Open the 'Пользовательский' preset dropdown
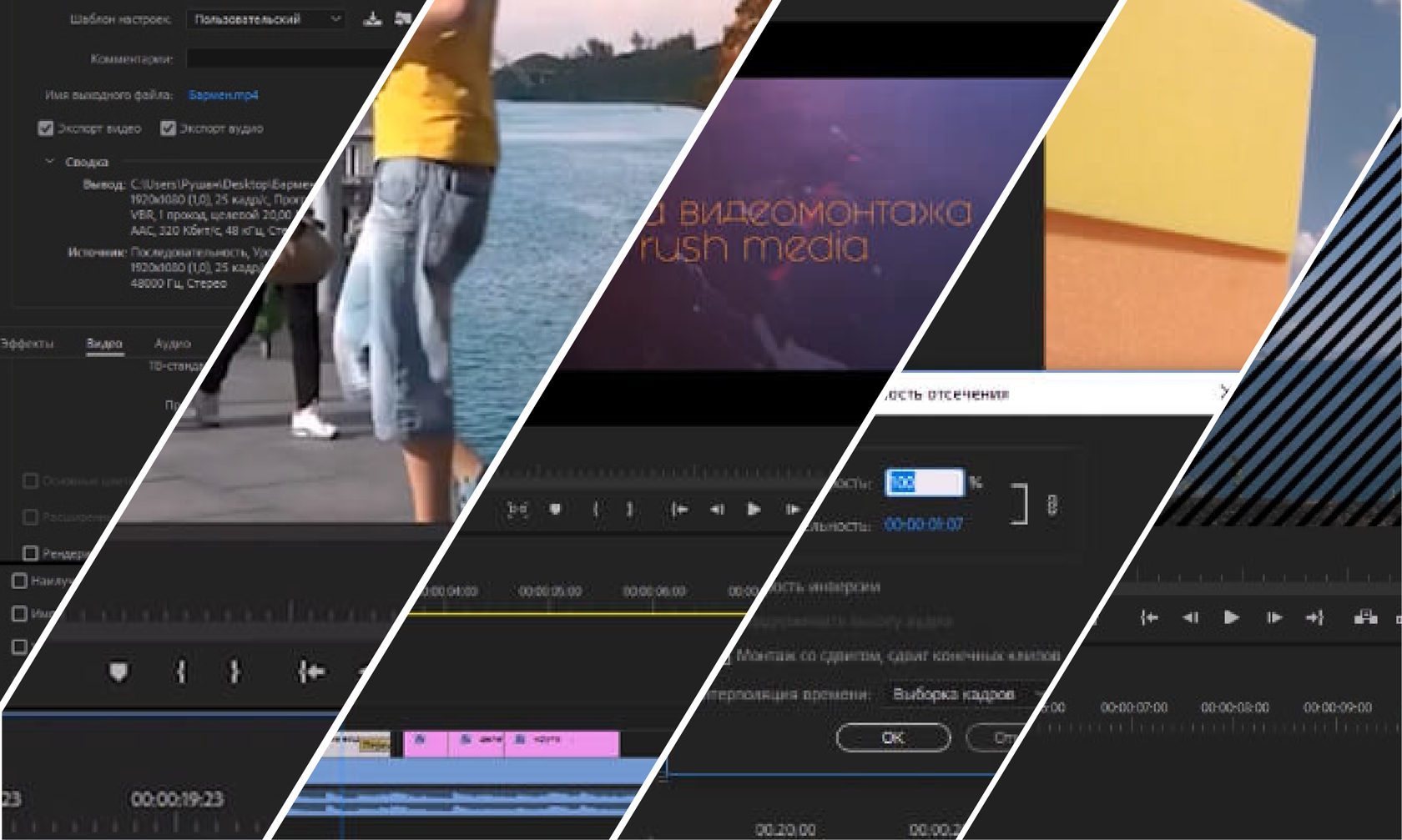Image resolution: width=1402 pixels, height=840 pixels. click(265, 18)
